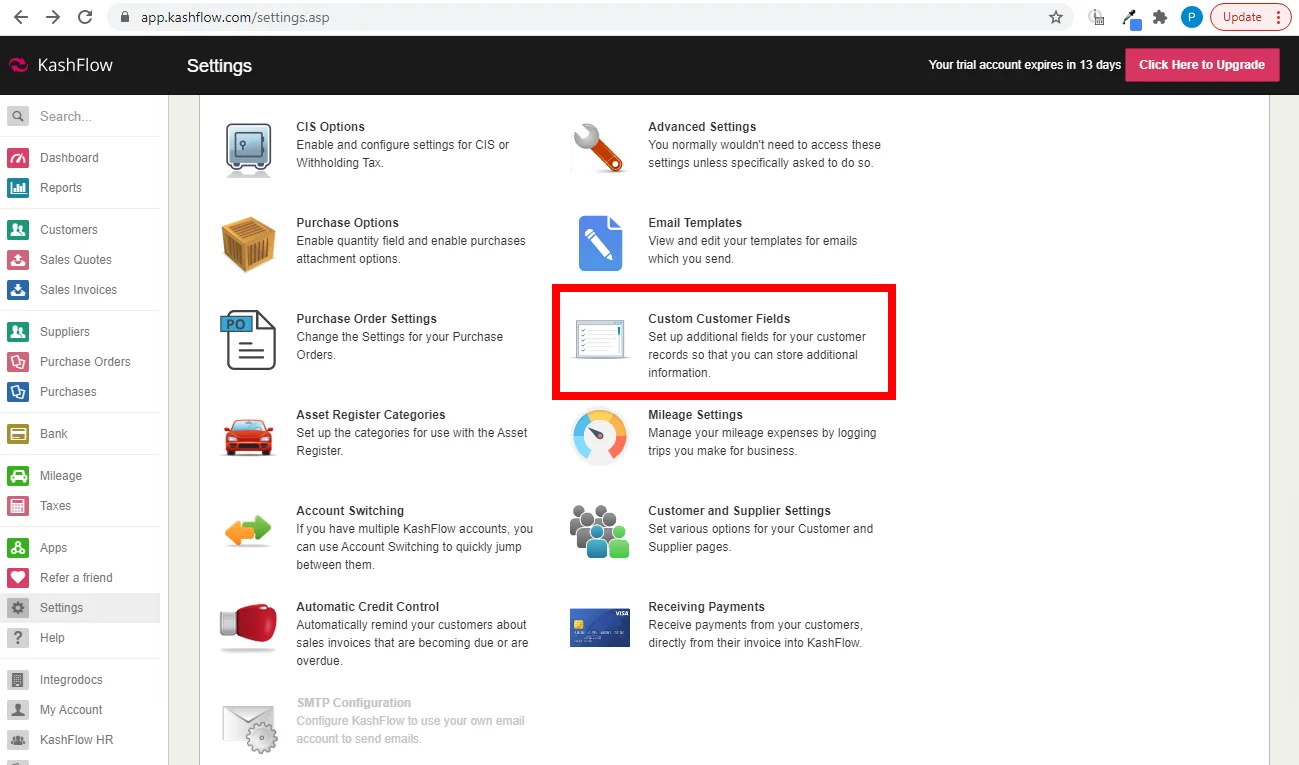The height and width of the screenshot is (765, 1299).
Task: Click the Apps icon in sidebar
Action: pos(18,548)
